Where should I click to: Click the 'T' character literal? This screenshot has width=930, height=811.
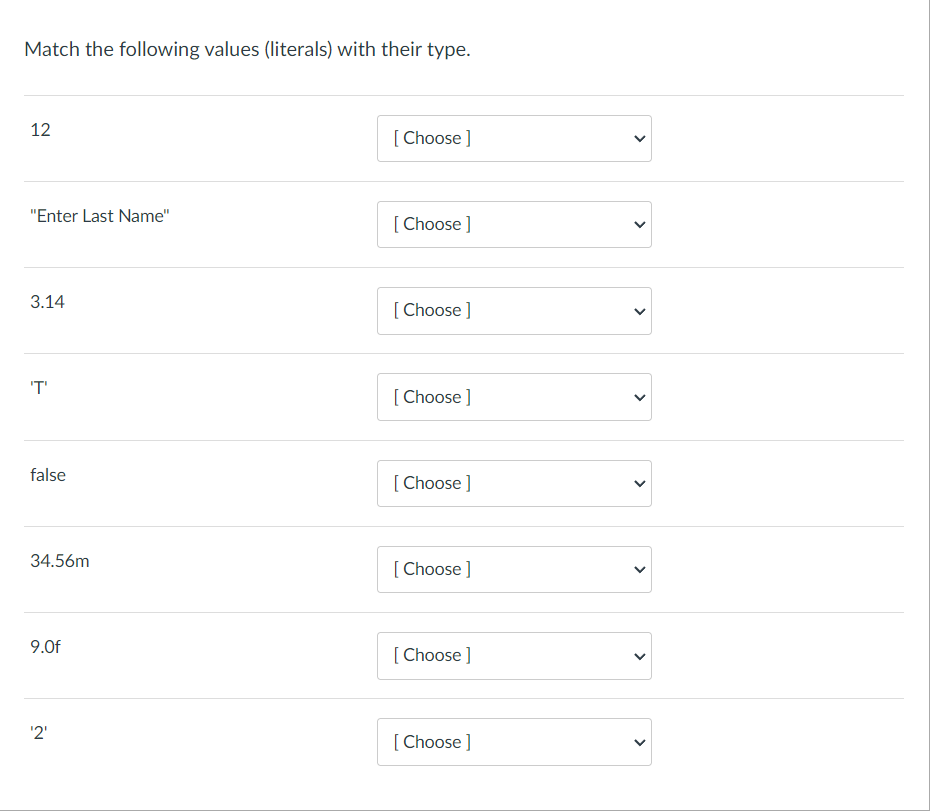[39, 389]
